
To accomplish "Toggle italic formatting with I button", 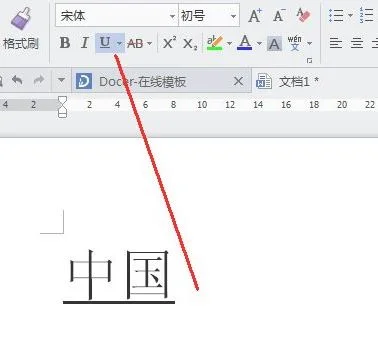I will [85, 43].
